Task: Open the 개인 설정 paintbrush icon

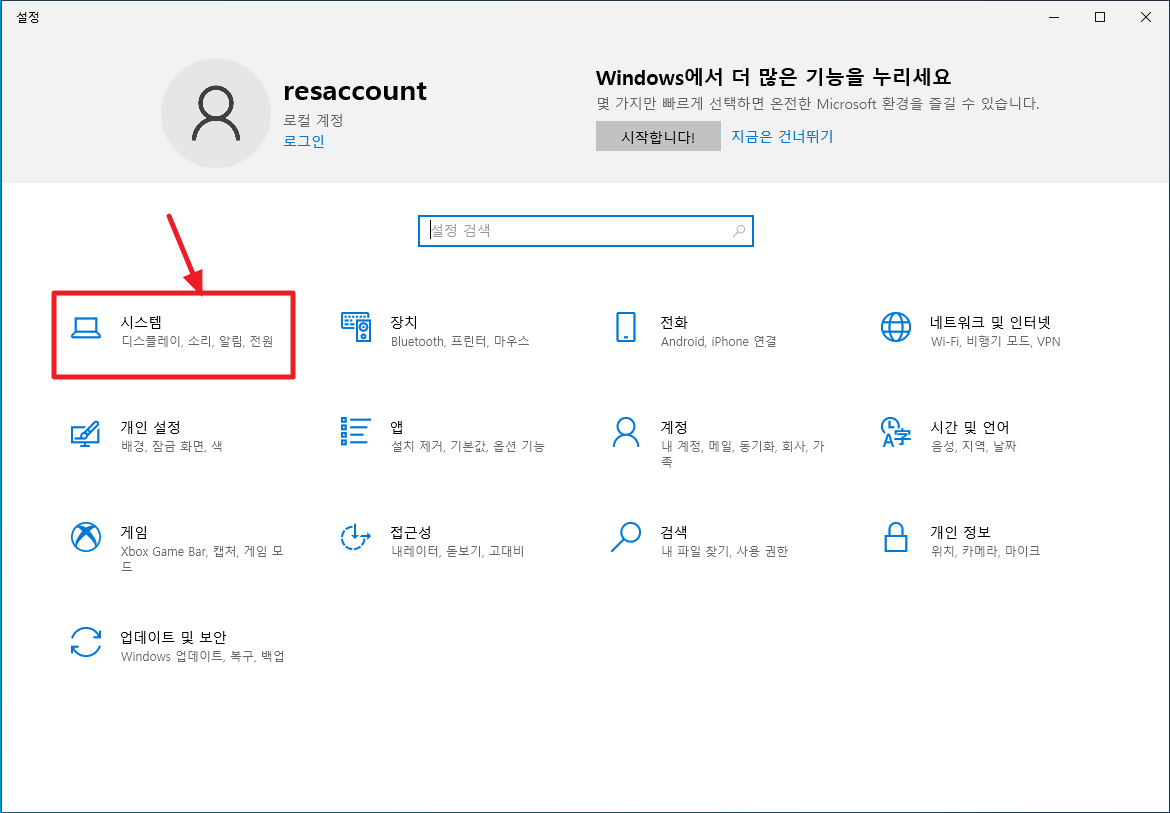Action: pos(86,433)
